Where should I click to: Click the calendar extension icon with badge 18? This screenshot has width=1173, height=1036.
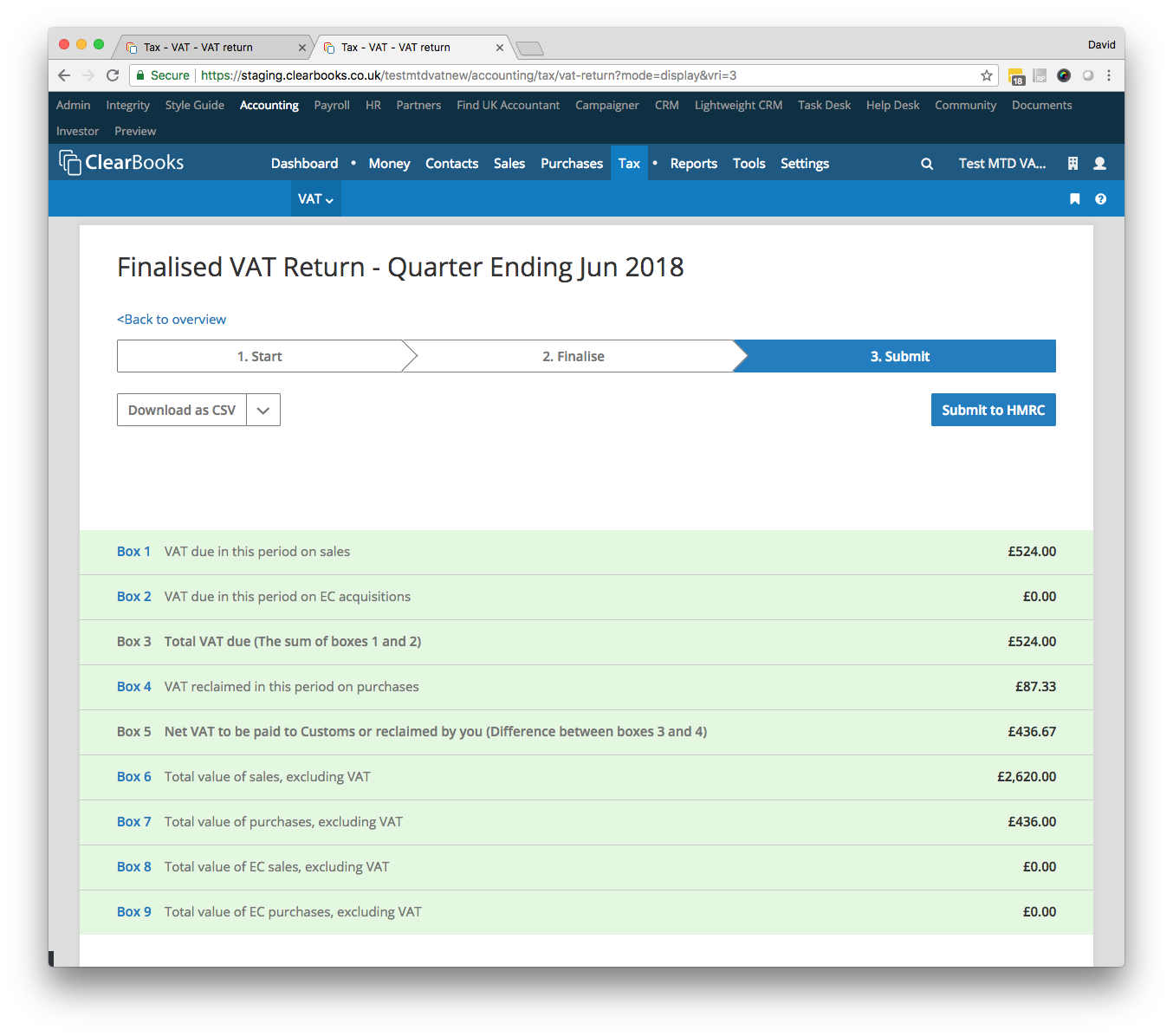coord(1016,76)
